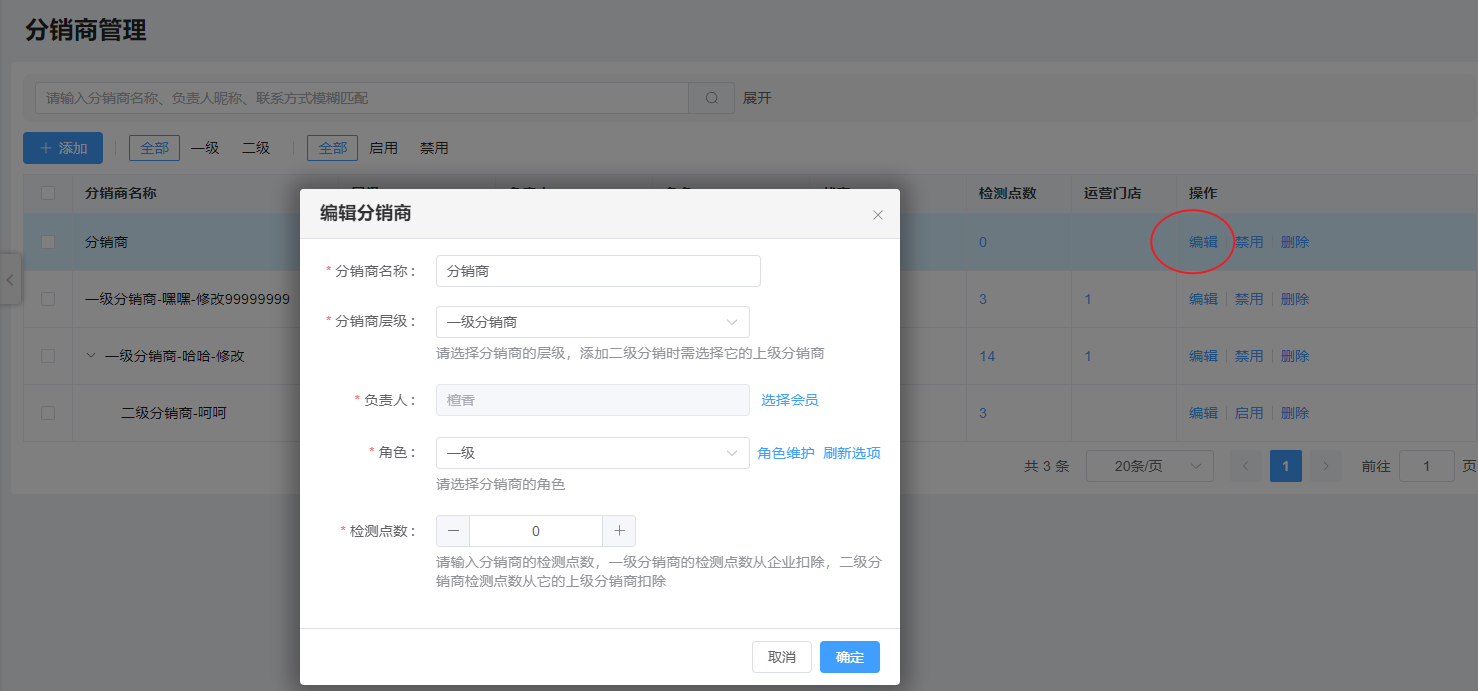Click 编辑 in the 分销商 row
The width and height of the screenshot is (1478, 691).
[1203, 242]
